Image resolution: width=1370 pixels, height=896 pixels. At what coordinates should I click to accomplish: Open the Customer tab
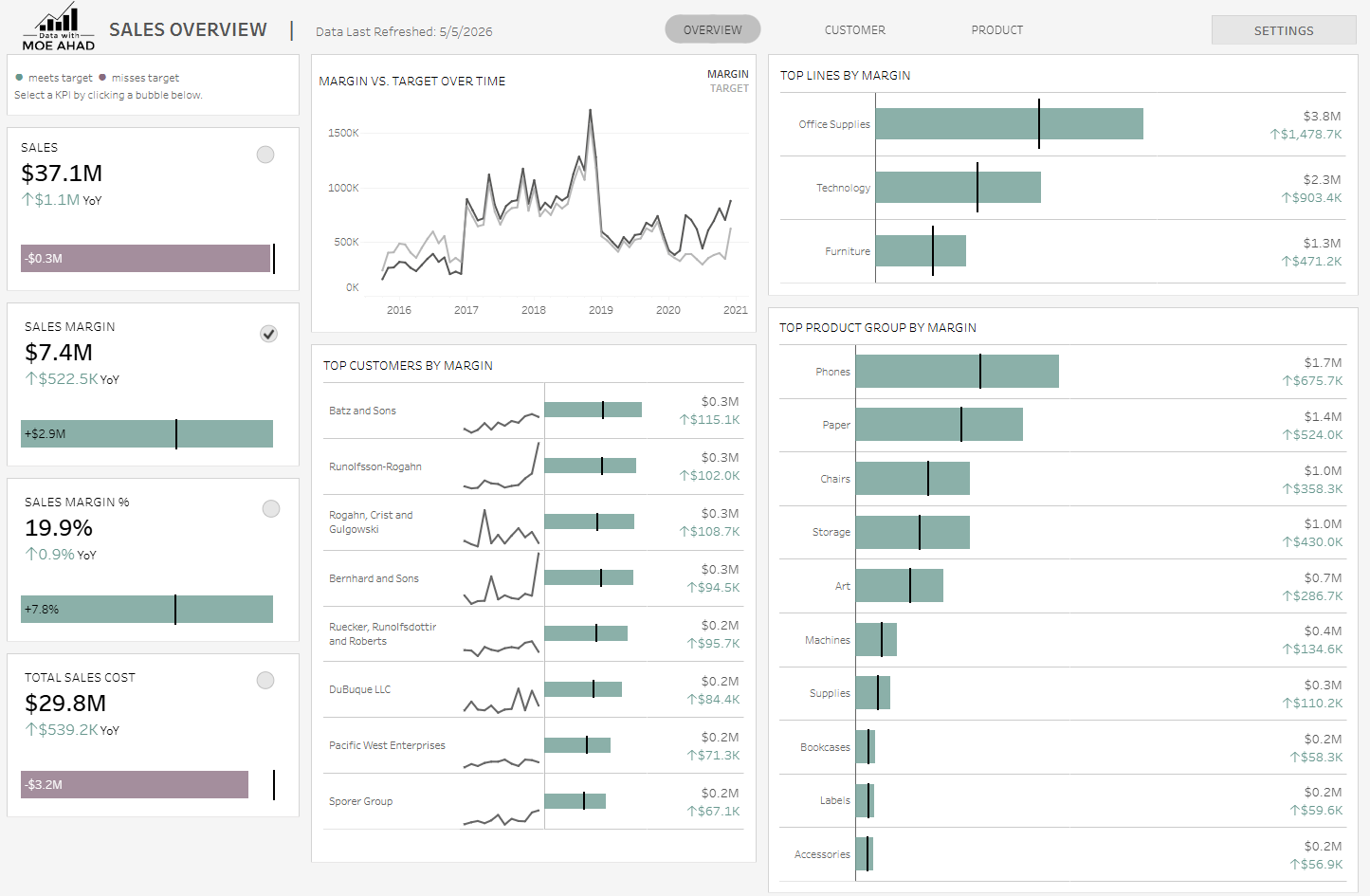(x=855, y=29)
